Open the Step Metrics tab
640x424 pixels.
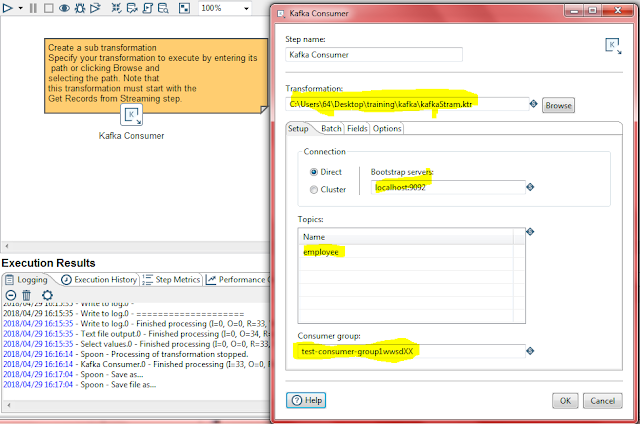(x=171, y=280)
